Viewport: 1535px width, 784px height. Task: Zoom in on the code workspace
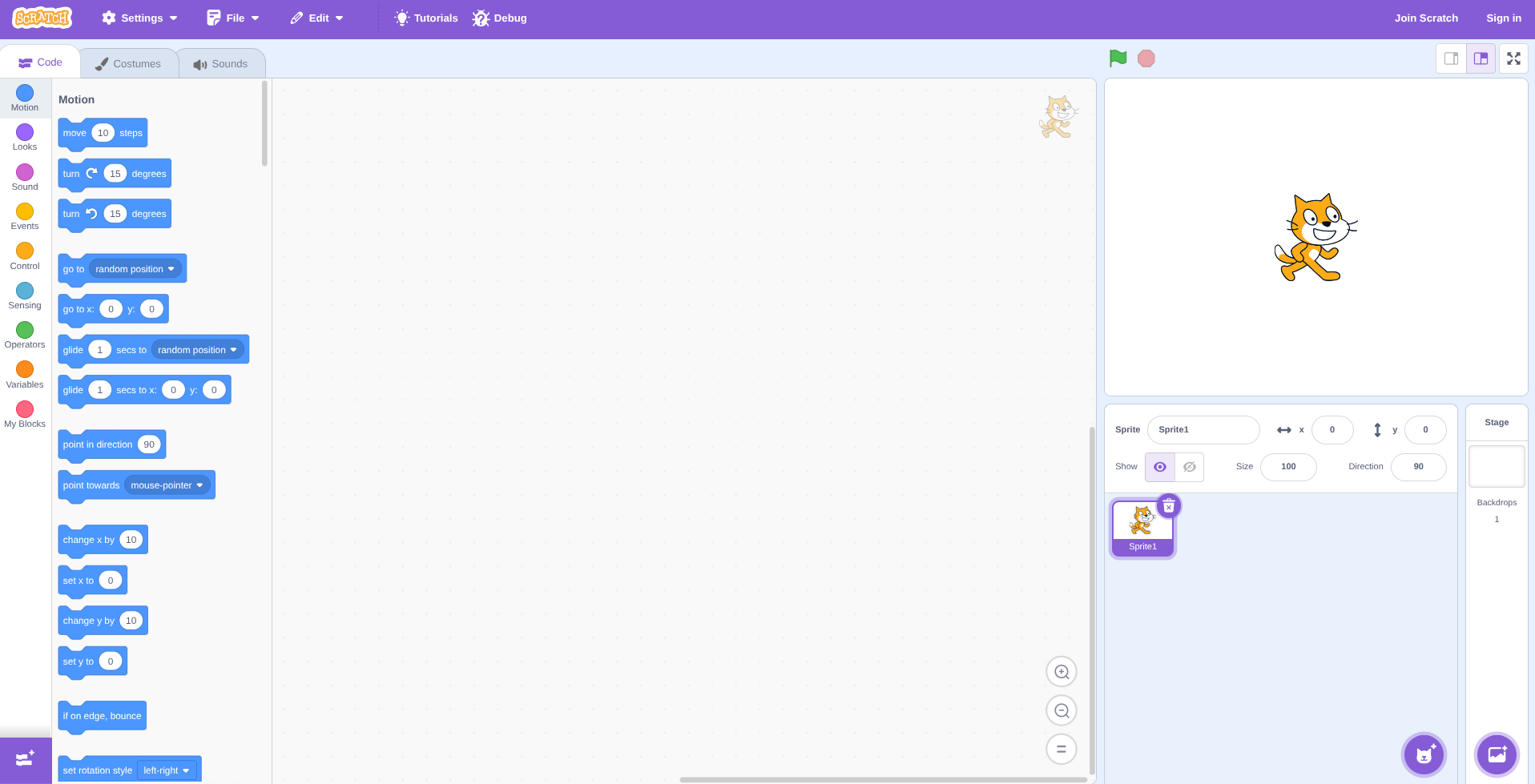pyautogui.click(x=1061, y=672)
